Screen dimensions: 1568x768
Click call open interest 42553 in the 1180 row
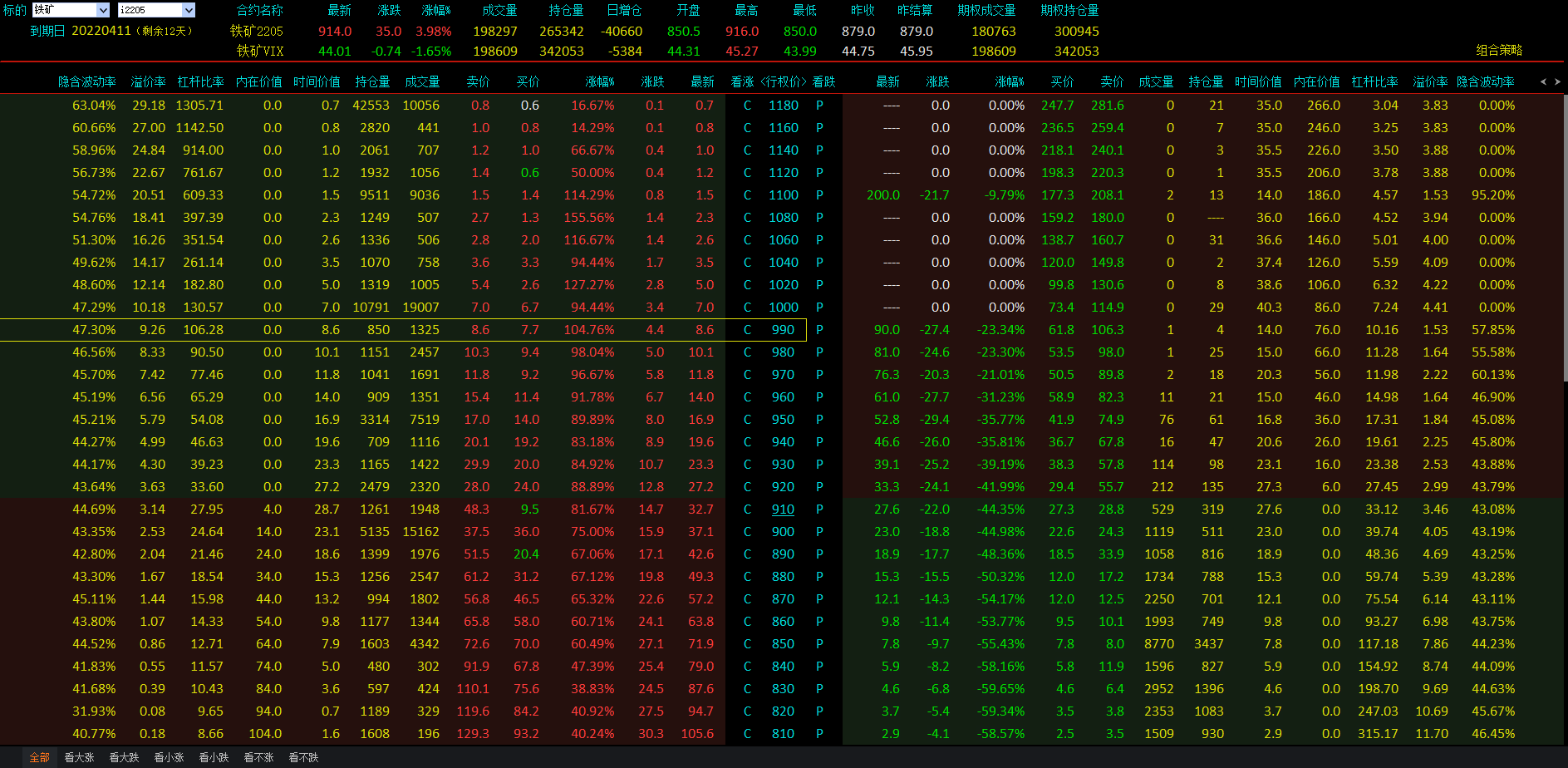pyautogui.click(x=371, y=105)
